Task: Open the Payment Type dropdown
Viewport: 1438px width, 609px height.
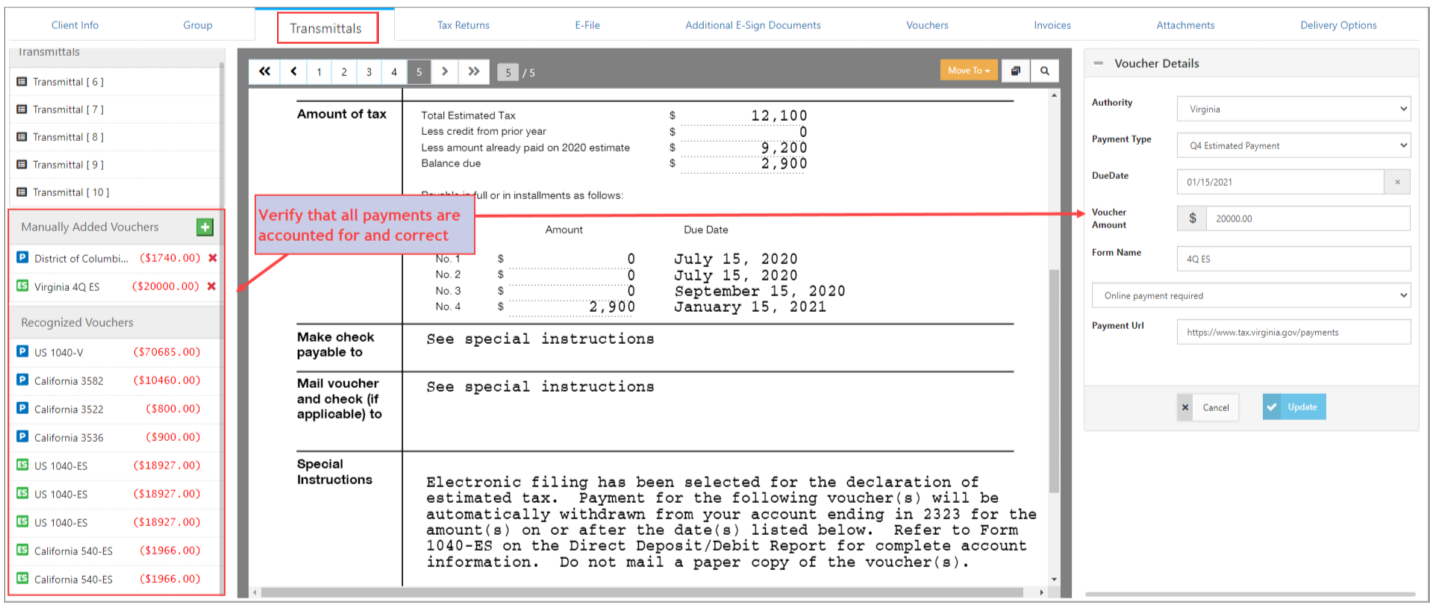Action: coord(1294,145)
